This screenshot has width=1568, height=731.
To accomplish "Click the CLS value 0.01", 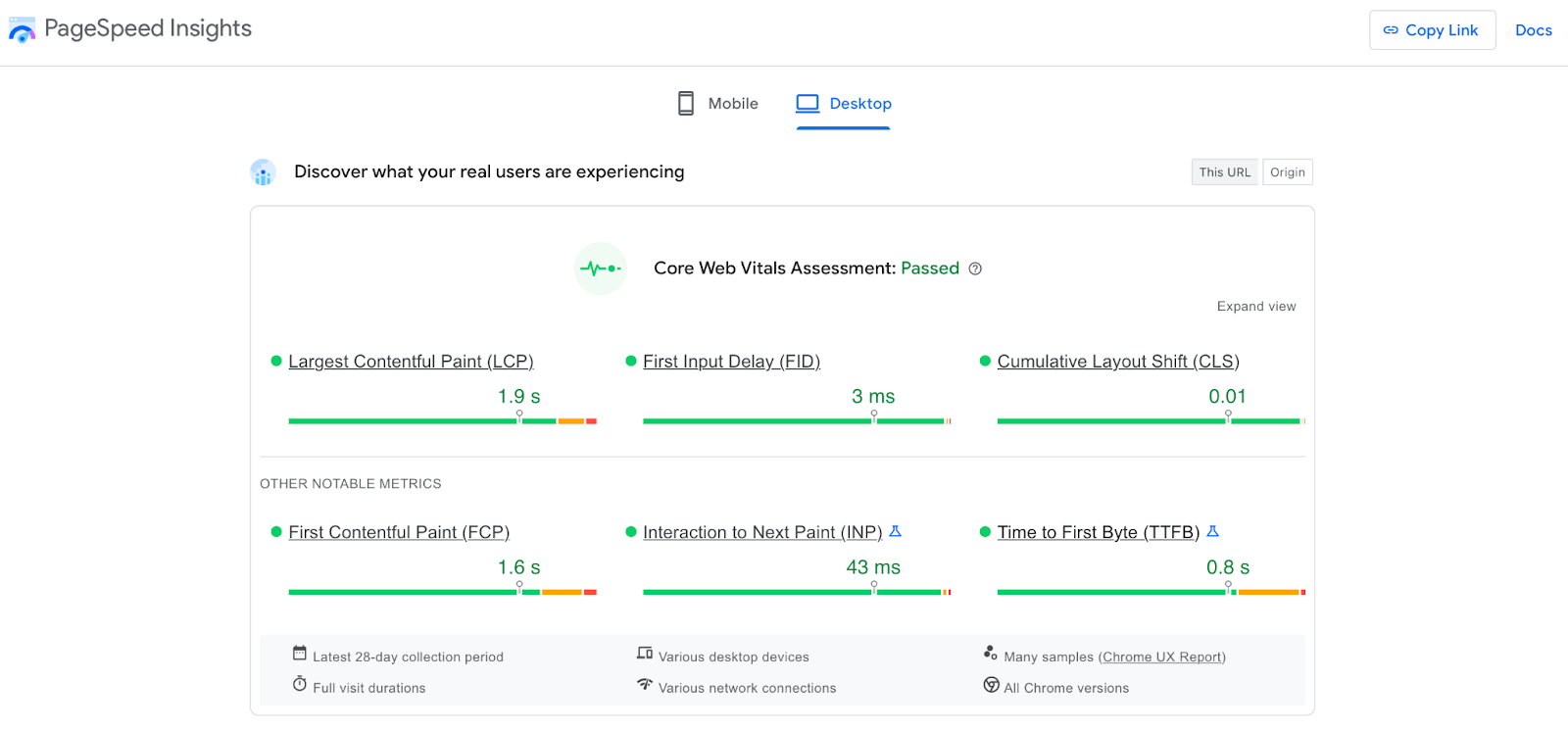I will pyautogui.click(x=1227, y=396).
